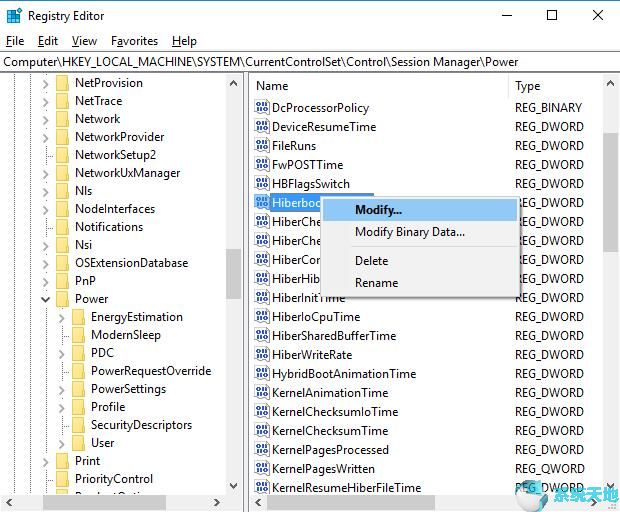Select the KernelPagesWritten value icon
This screenshot has height=512, width=620.
pos(262,469)
